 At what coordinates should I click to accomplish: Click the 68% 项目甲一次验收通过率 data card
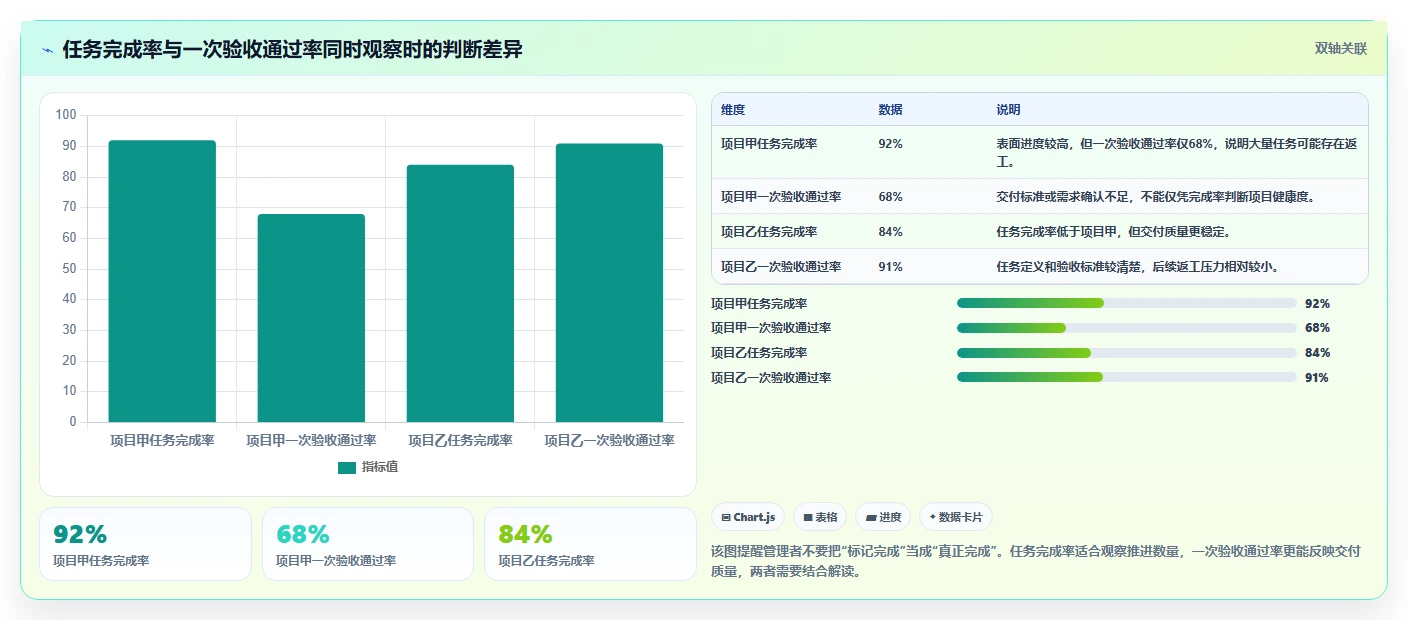coord(368,544)
